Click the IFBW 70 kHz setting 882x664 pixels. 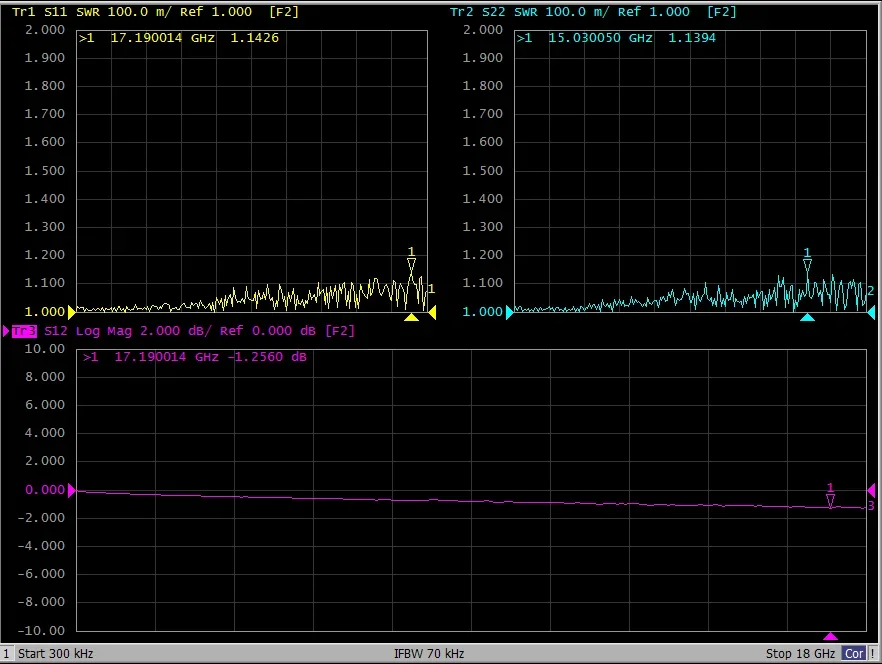click(430, 654)
